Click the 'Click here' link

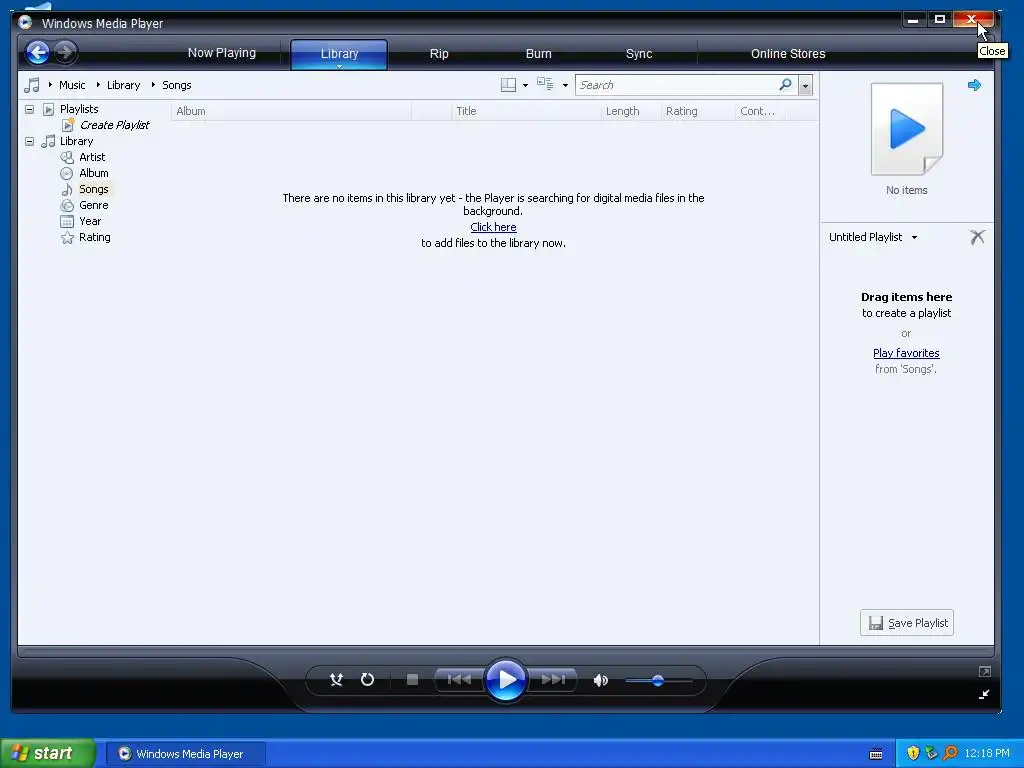(493, 227)
